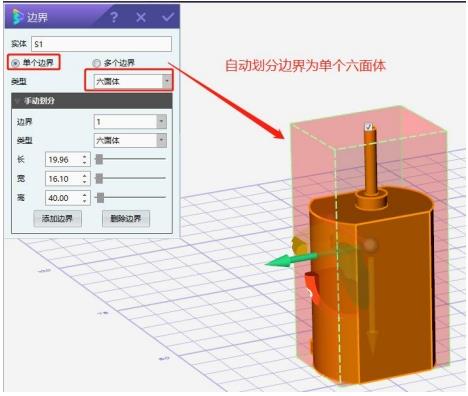Viewport: 468px width, 396px height.
Task: Click the 添加边界 button
Action: click(x=57, y=219)
